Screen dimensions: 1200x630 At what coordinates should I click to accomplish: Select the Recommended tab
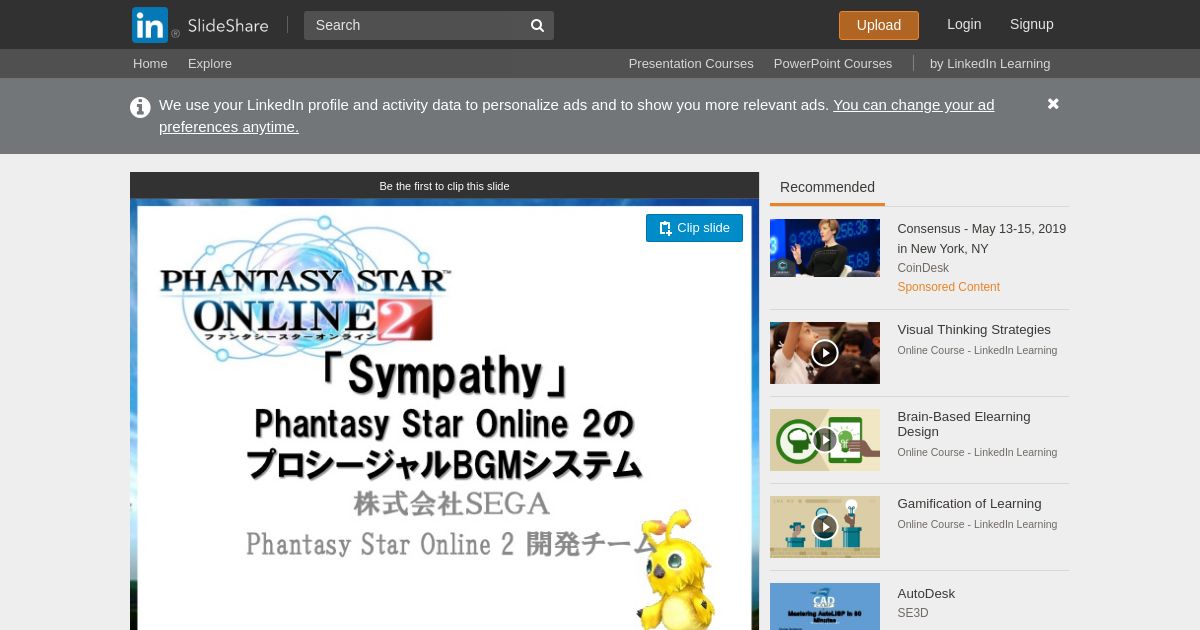tap(827, 187)
